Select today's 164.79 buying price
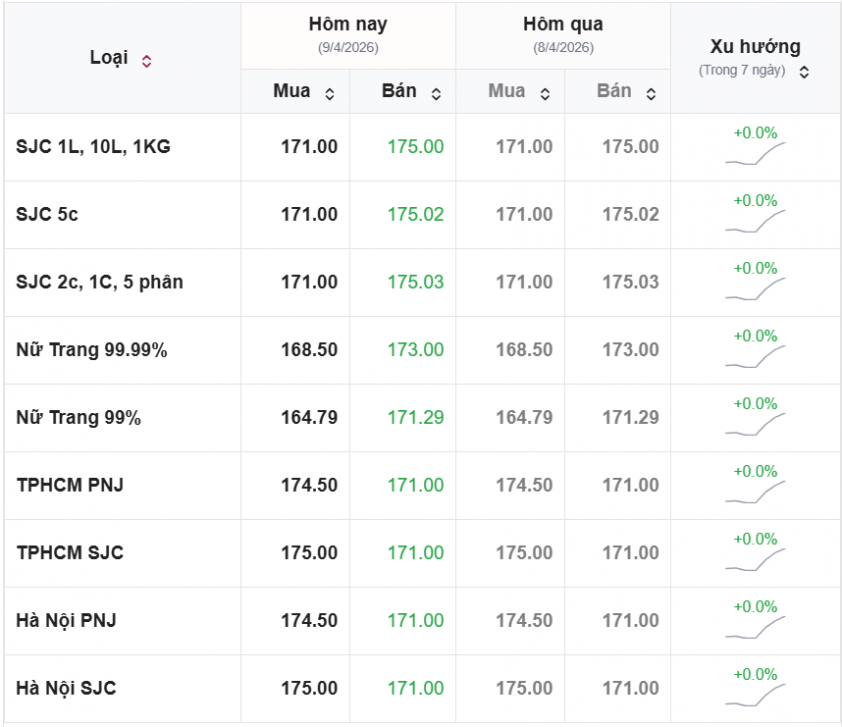 [x=309, y=417]
